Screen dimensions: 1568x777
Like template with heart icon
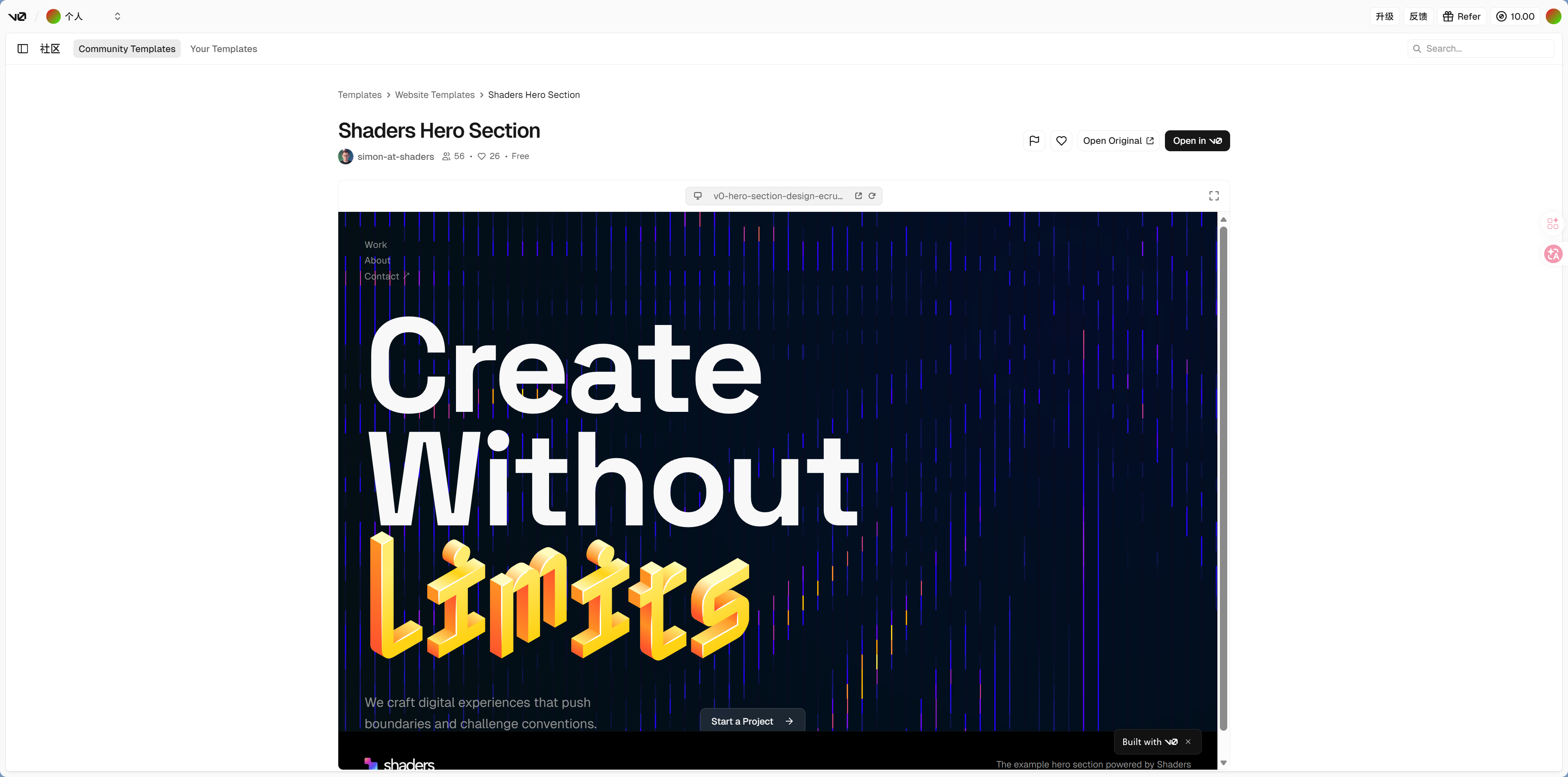[x=1061, y=141]
